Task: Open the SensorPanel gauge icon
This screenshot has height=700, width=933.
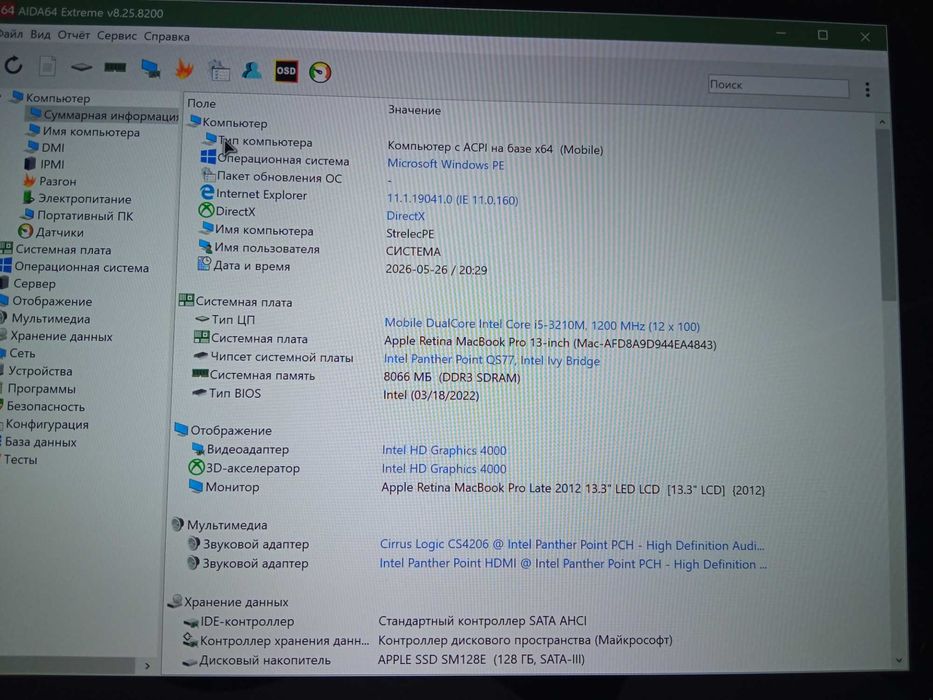Action: 320,72
